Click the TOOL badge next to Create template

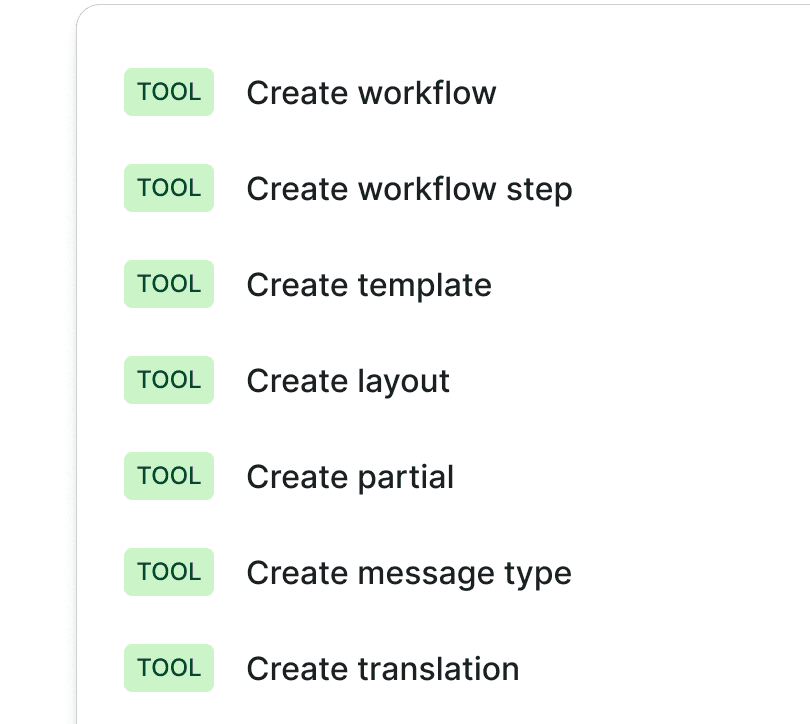[168, 284]
